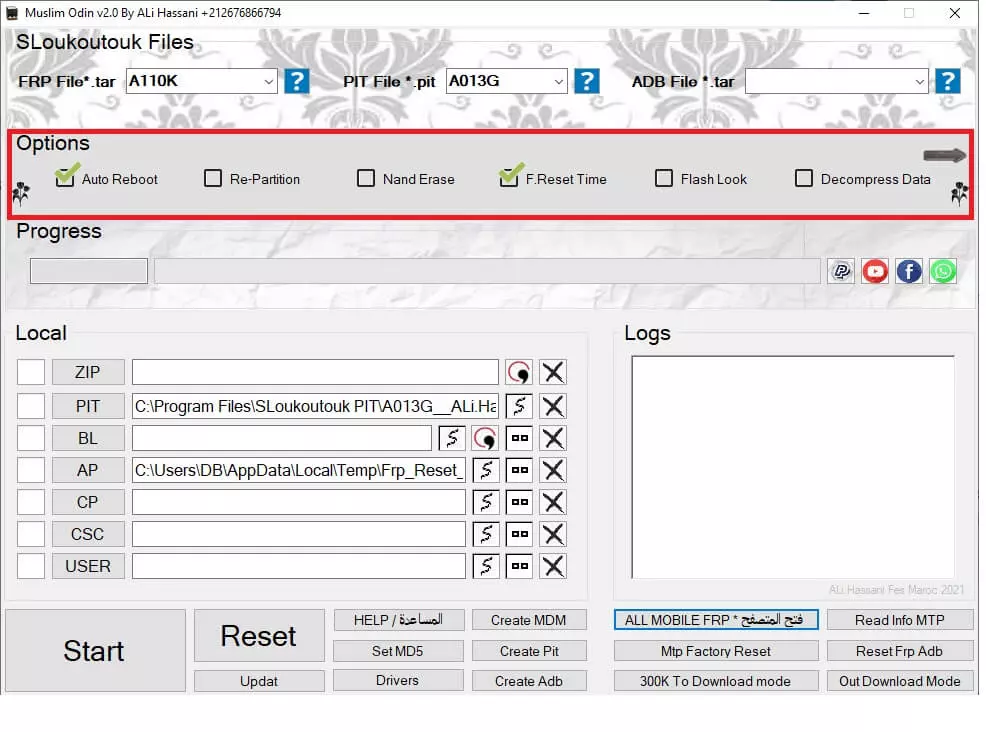This screenshot has width=986, height=732.
Task: Expand the empty ADB File dropdown
Action: pyautogui.click(x=919, y=81)
